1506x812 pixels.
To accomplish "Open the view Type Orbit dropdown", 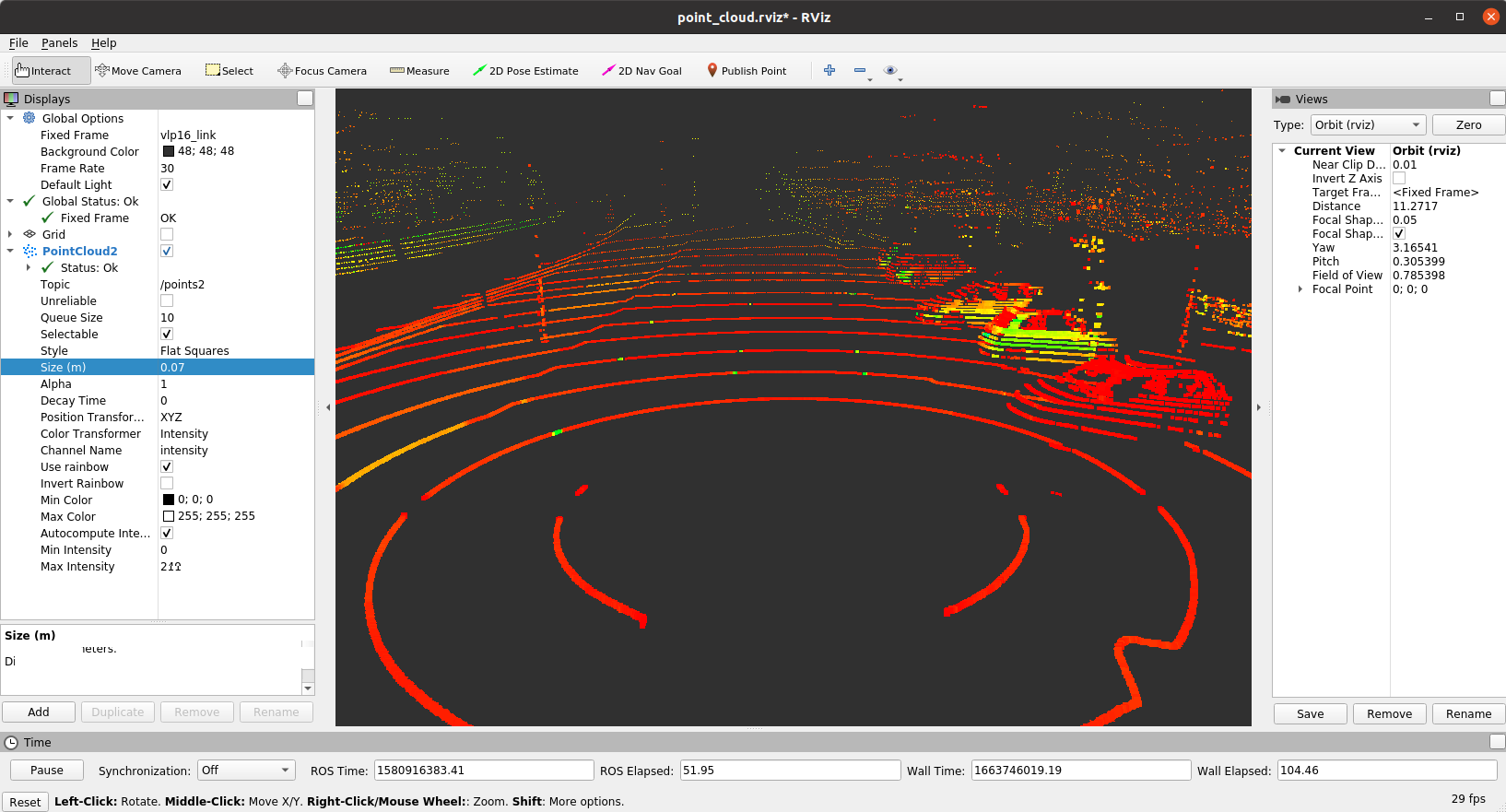I will click(x=1368, y=124).
